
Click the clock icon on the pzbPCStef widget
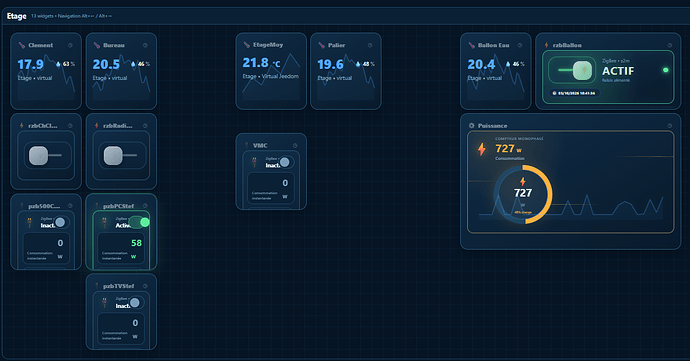pos(145,206)
